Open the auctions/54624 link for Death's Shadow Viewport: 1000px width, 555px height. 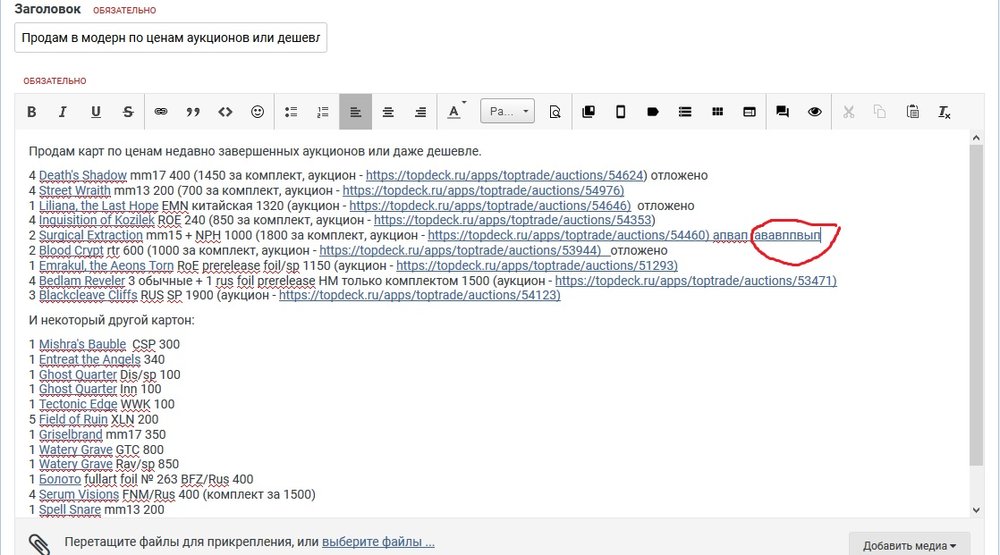coord(506,175)
